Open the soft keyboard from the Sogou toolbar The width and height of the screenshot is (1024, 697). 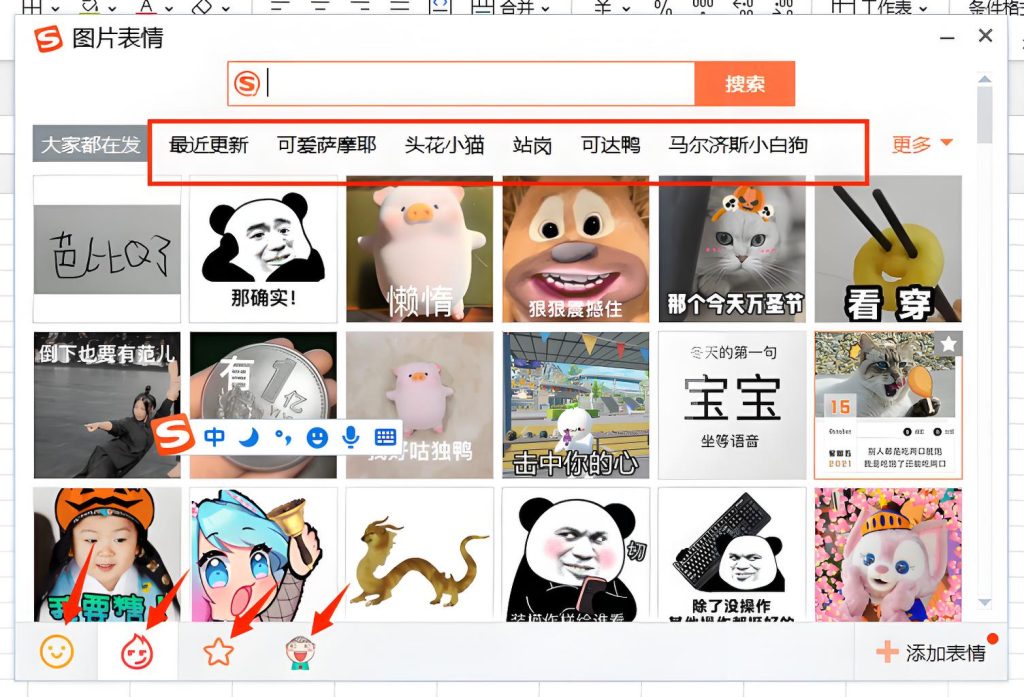[x=386, y=437]
